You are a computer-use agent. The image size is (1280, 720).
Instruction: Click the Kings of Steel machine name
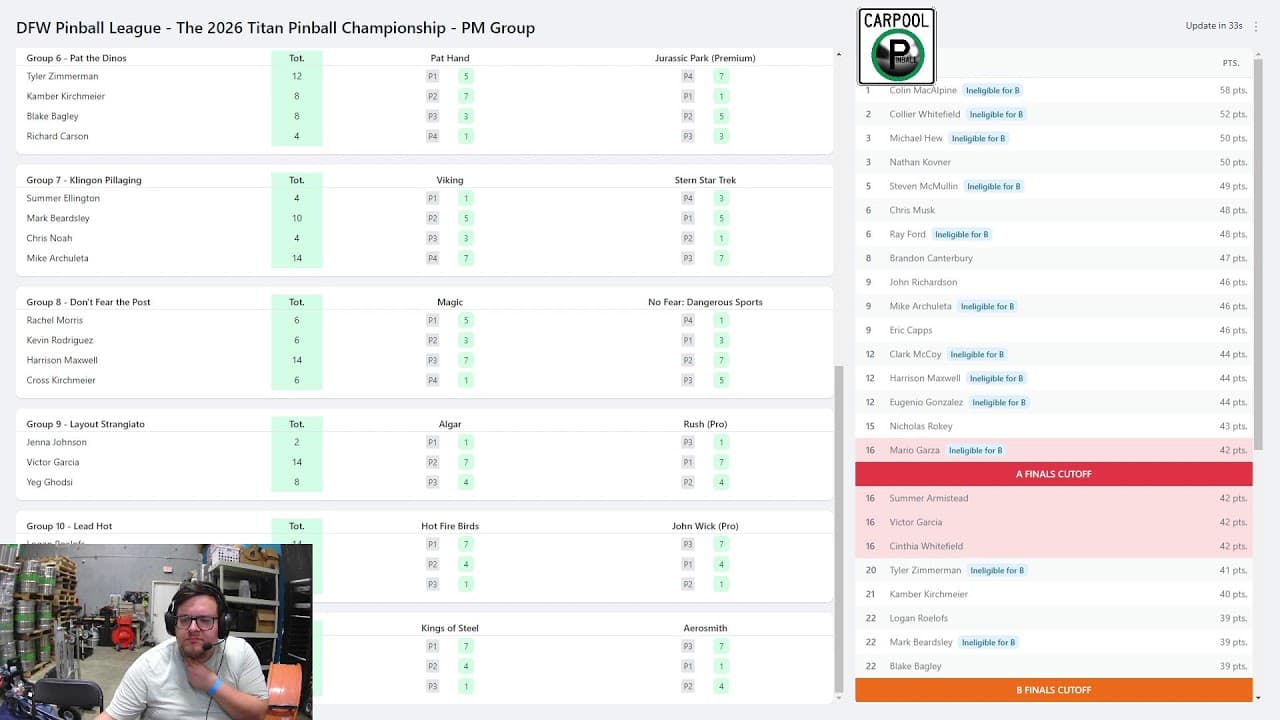450,628
